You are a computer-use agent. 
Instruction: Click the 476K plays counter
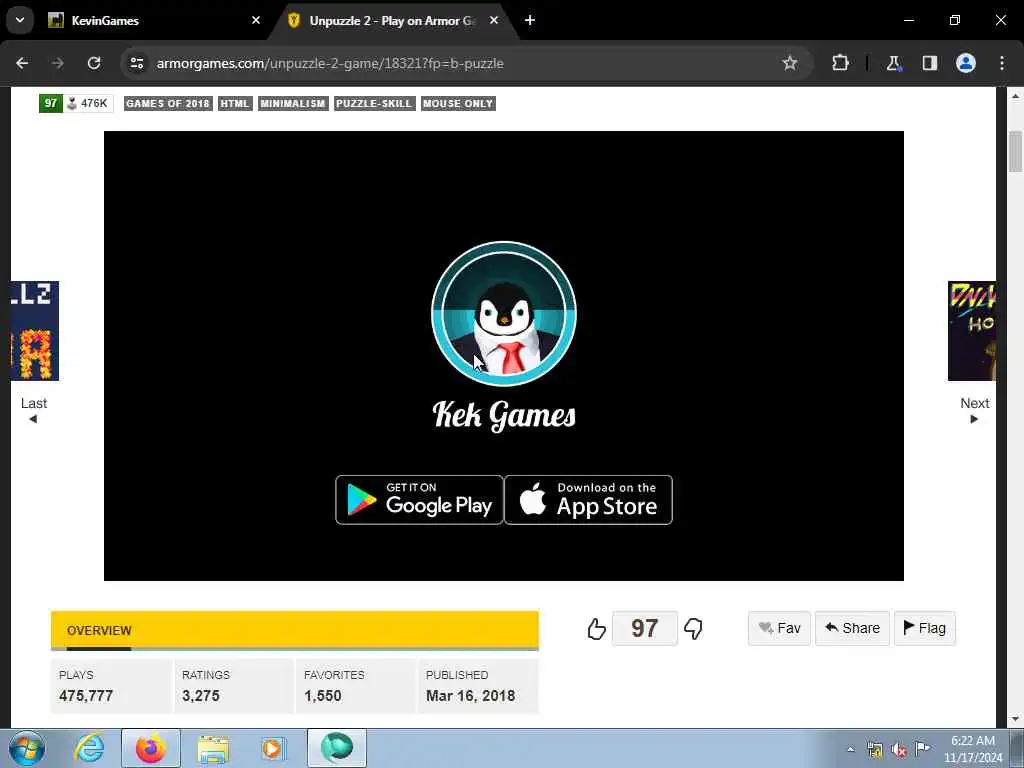coord(88,103)
